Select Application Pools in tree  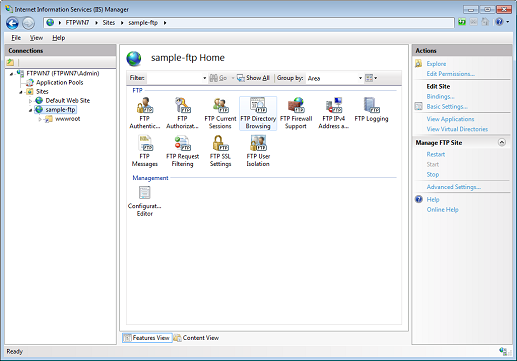[x=59, y=82]
